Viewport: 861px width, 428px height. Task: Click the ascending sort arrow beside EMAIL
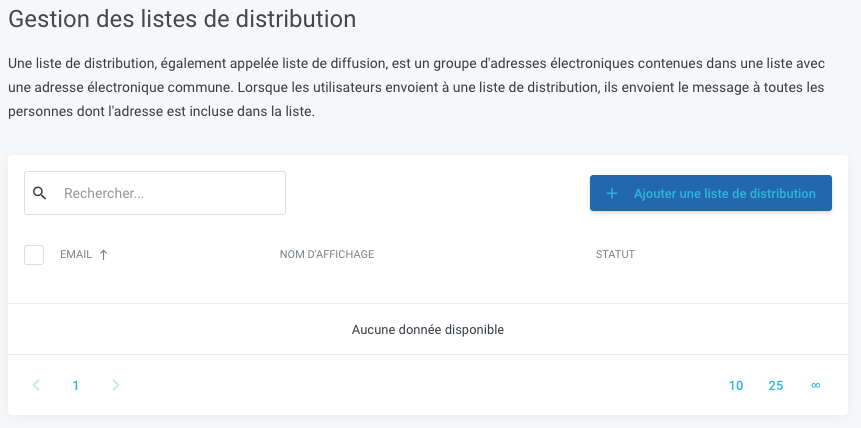(103, 254)
